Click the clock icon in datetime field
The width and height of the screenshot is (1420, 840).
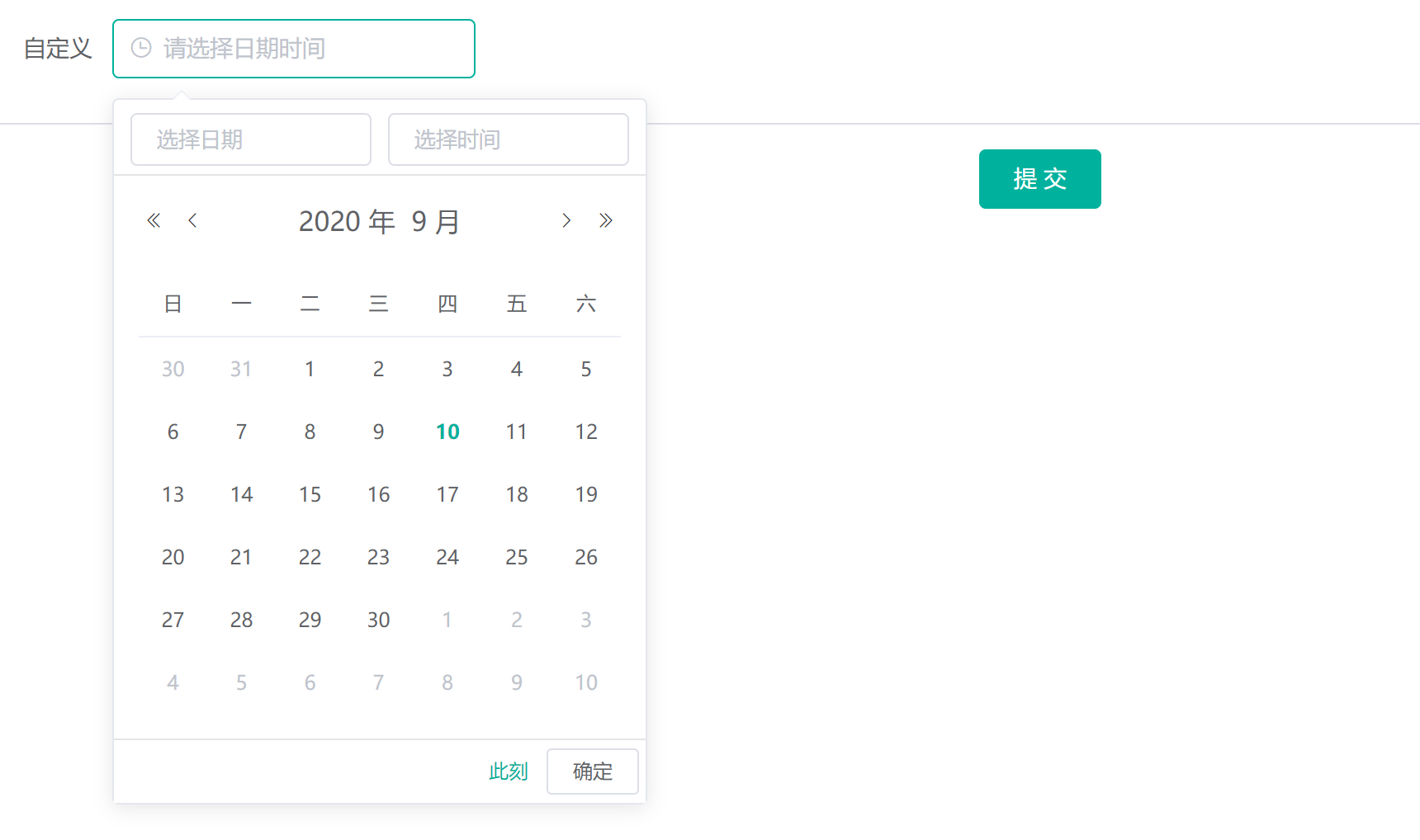[x=141, y=49]
